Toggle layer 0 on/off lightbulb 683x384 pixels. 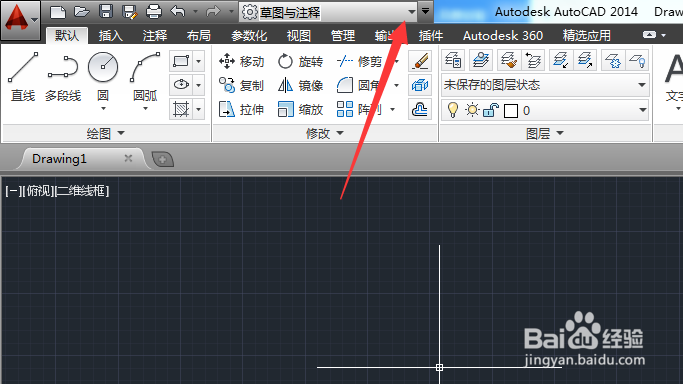[x=453, y=110]
